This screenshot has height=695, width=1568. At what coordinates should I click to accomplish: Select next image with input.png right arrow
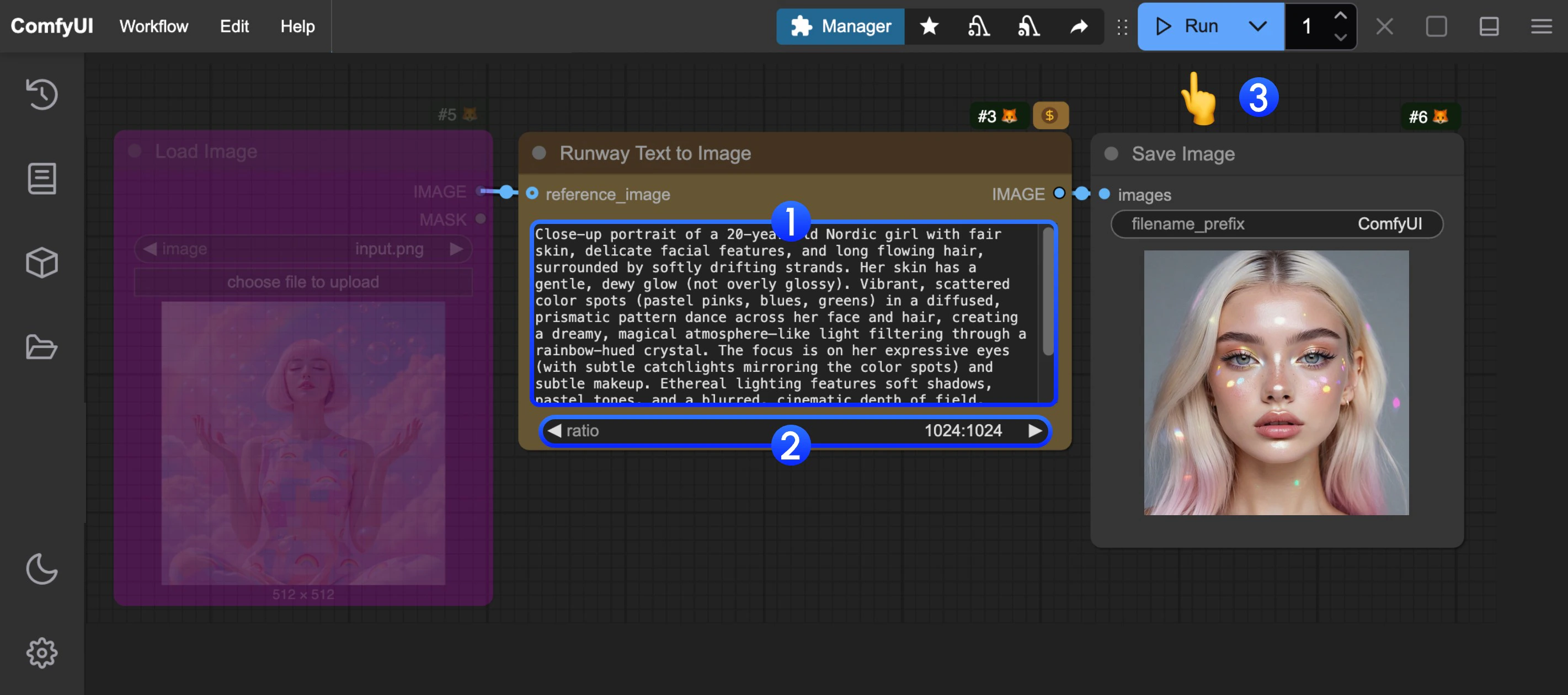[455, 248]
